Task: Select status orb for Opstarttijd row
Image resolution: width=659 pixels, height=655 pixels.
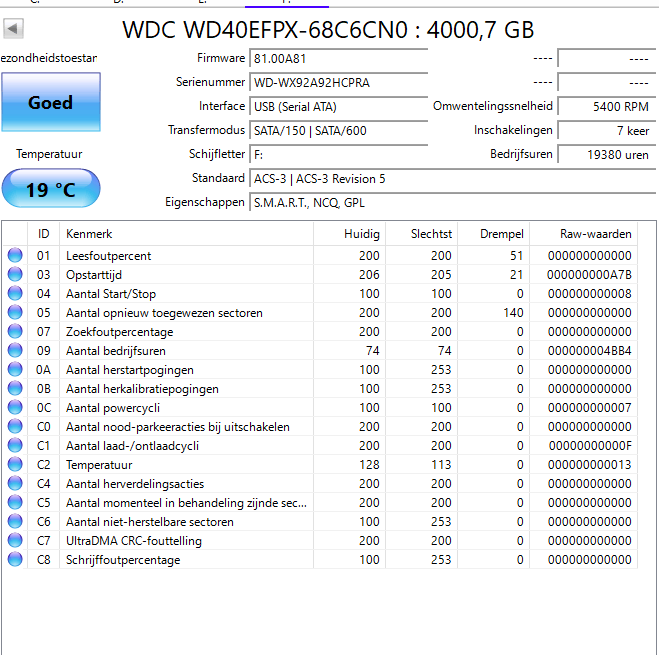Action: coord(15,274)
